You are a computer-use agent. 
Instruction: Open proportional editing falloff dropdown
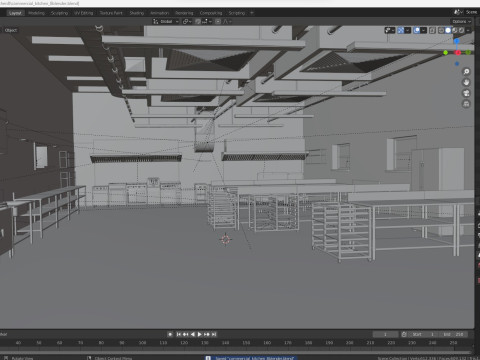(227, 22)
